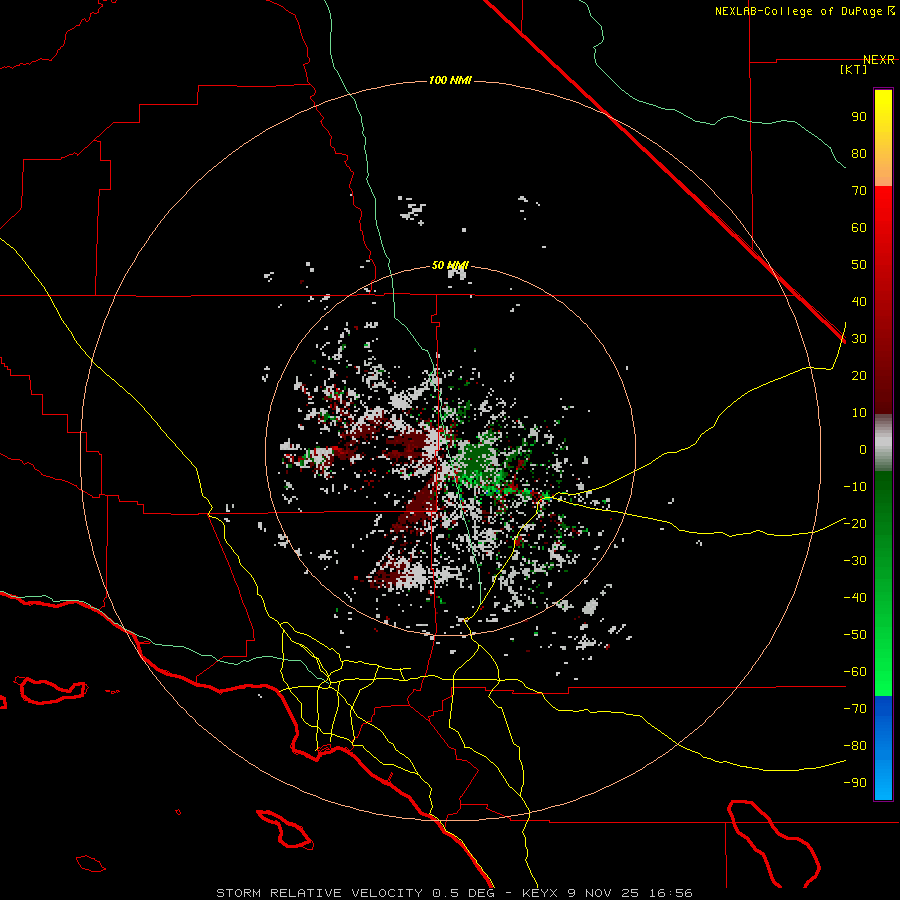The image size is (900, 900).
Task: Select the positive 10 value on velocity scale
Action: point(859,413)
